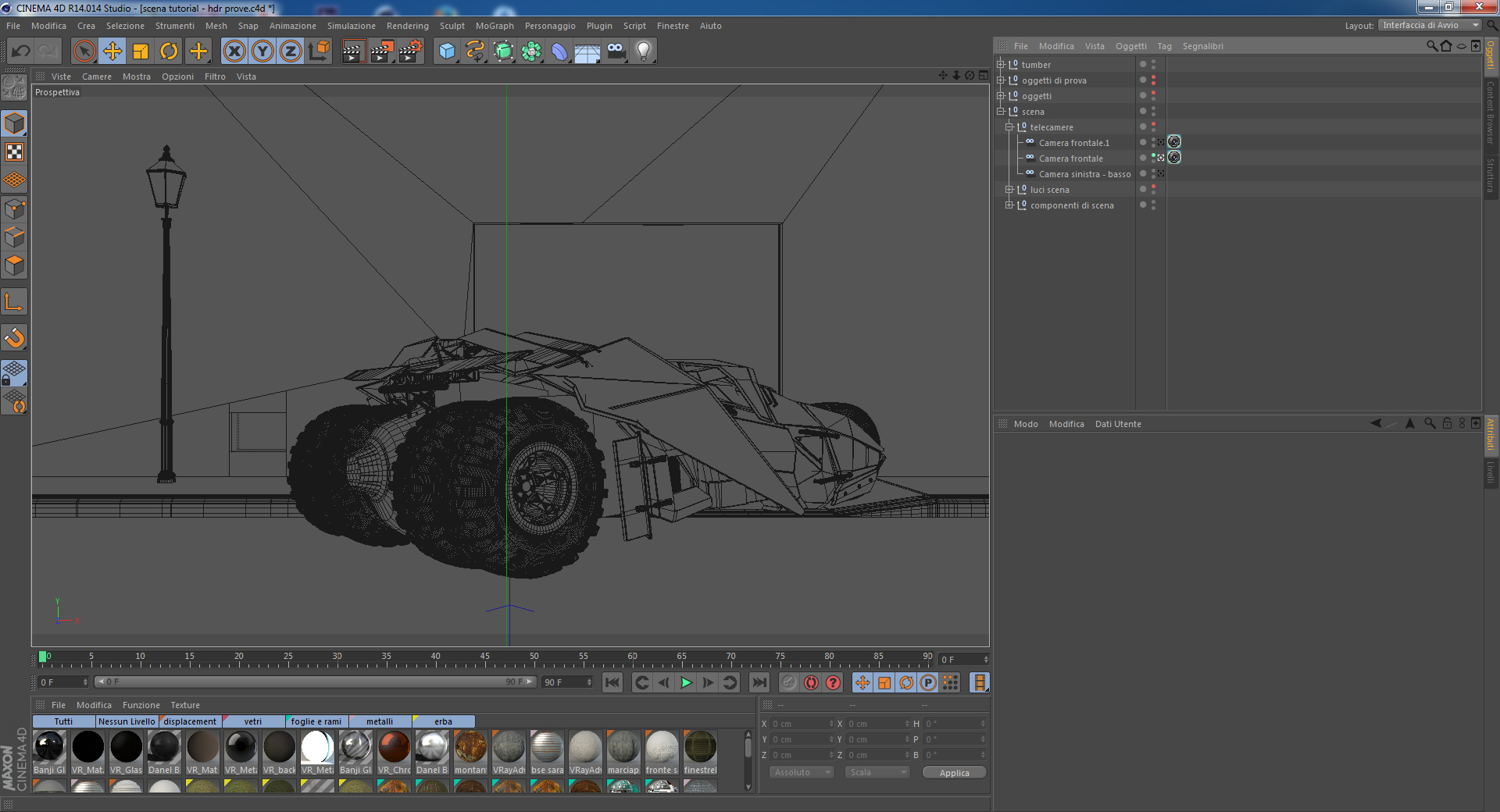This screenshot has height=812, width=1500.
Task: Click the Applica button
Action: (953, 773)
